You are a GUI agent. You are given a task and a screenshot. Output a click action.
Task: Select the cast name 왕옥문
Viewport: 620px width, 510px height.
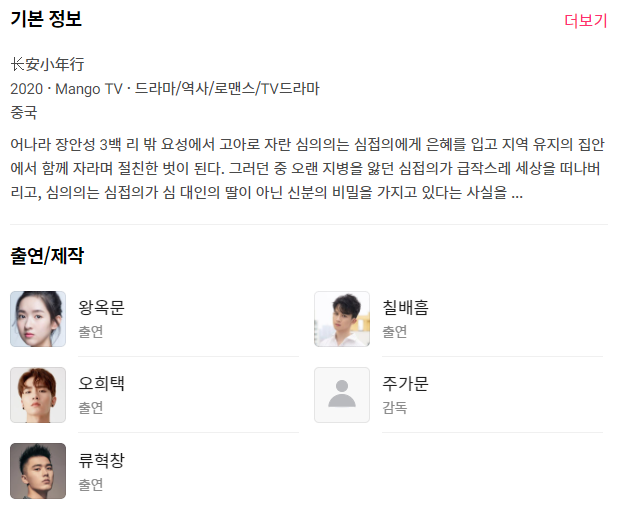coord(101,307)
